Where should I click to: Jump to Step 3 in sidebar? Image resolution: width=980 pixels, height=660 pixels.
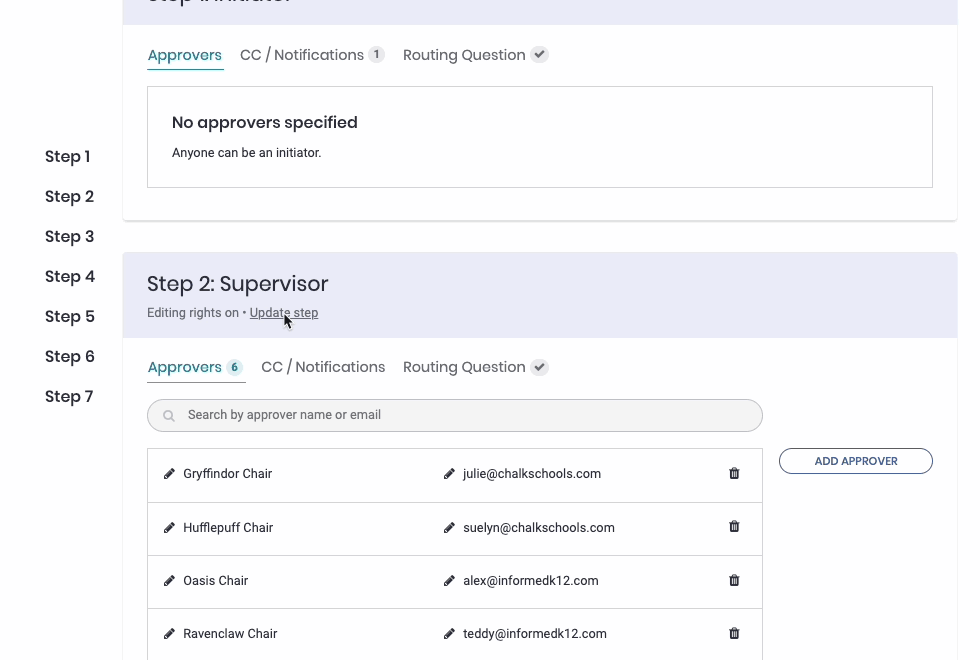(x=69, y=236)
